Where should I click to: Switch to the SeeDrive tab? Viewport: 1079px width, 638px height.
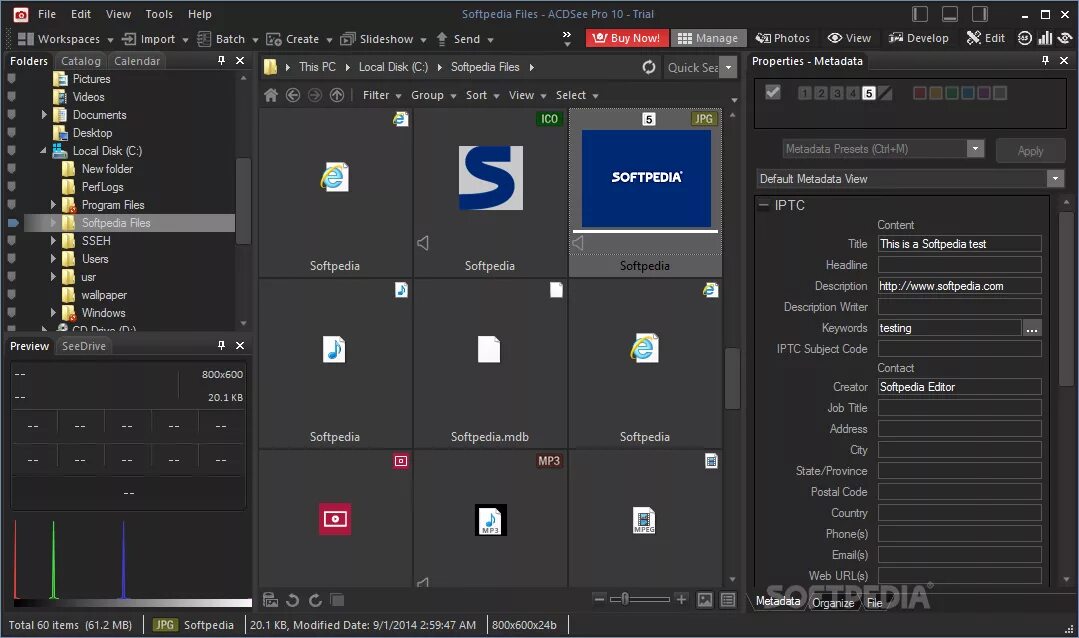tap(84, 345)
